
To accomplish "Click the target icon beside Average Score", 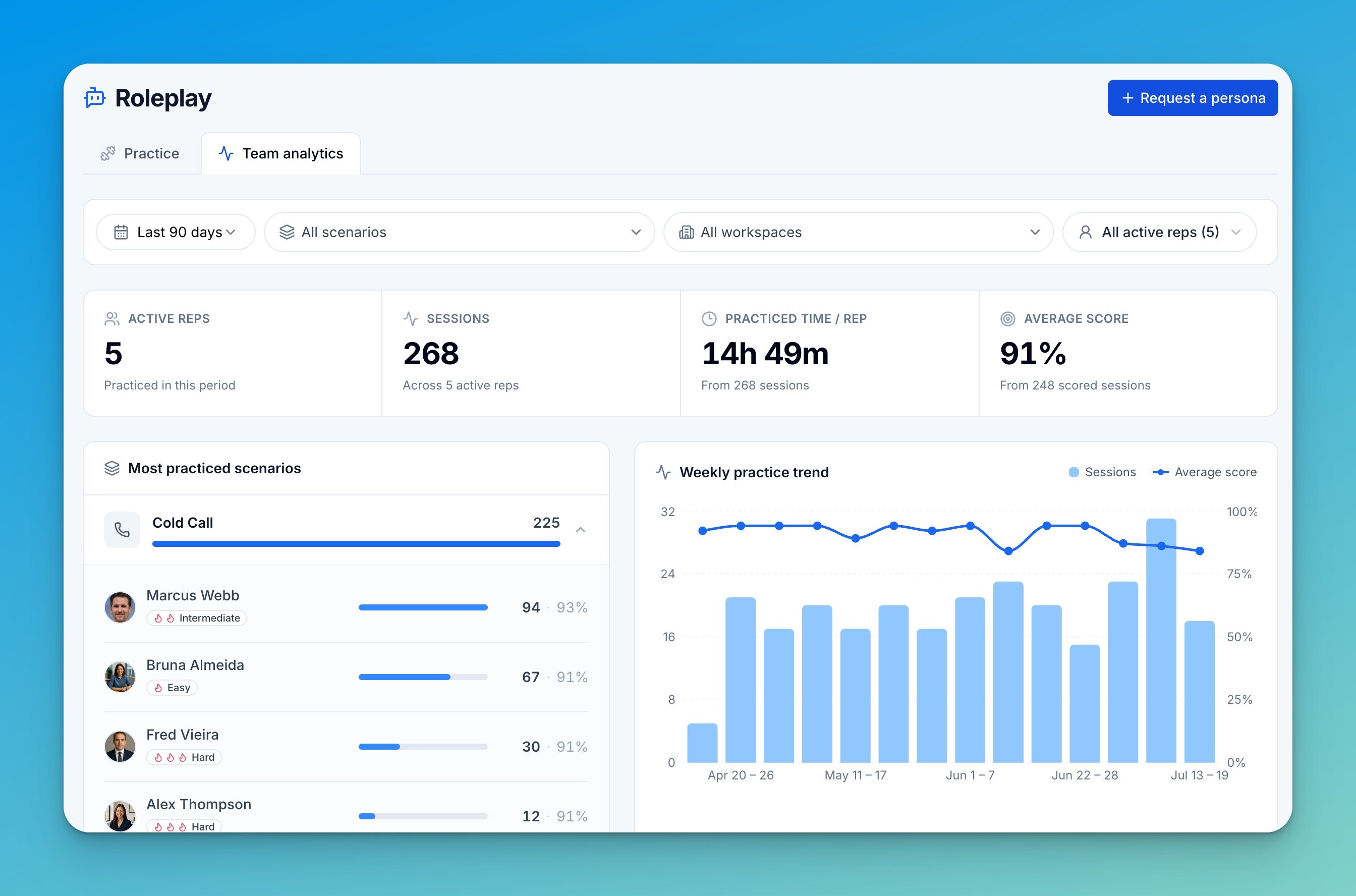I will pyautogui.click(x=1008, y=319).
